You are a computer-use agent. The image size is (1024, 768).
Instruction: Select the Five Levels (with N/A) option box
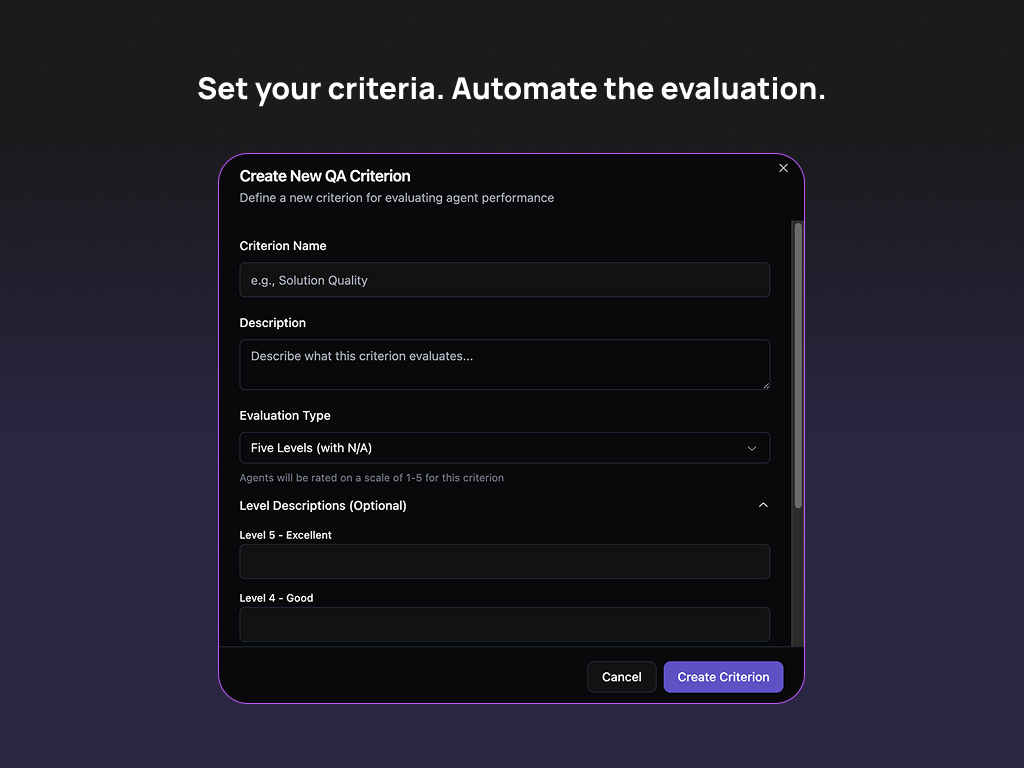click(x=504, y=447)
